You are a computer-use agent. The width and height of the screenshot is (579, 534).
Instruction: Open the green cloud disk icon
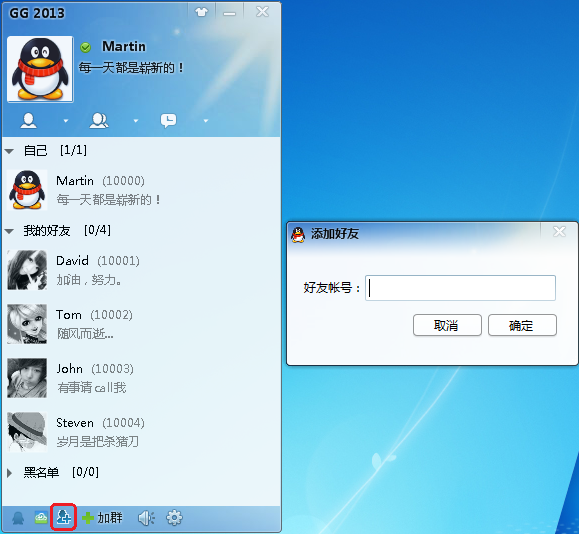(x=41, y=518)
